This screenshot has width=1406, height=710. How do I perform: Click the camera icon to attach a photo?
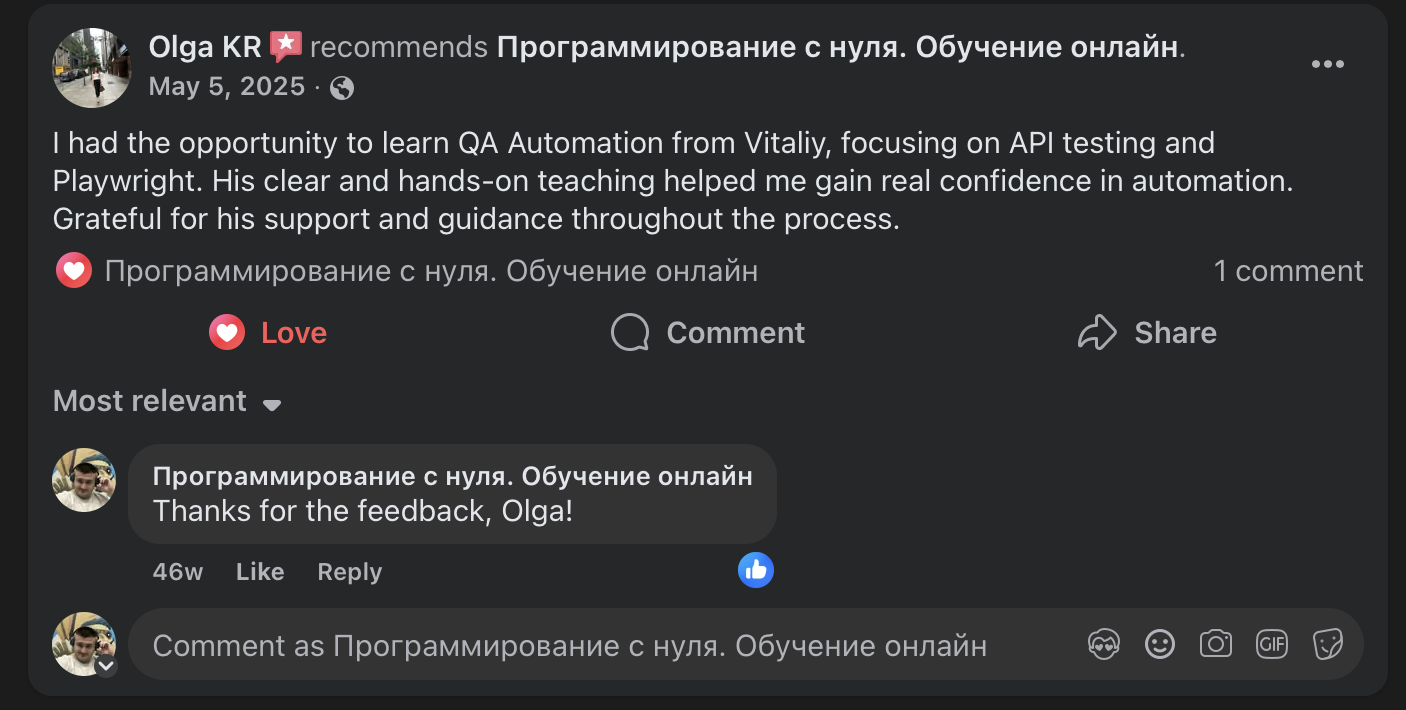(1215, 644)
